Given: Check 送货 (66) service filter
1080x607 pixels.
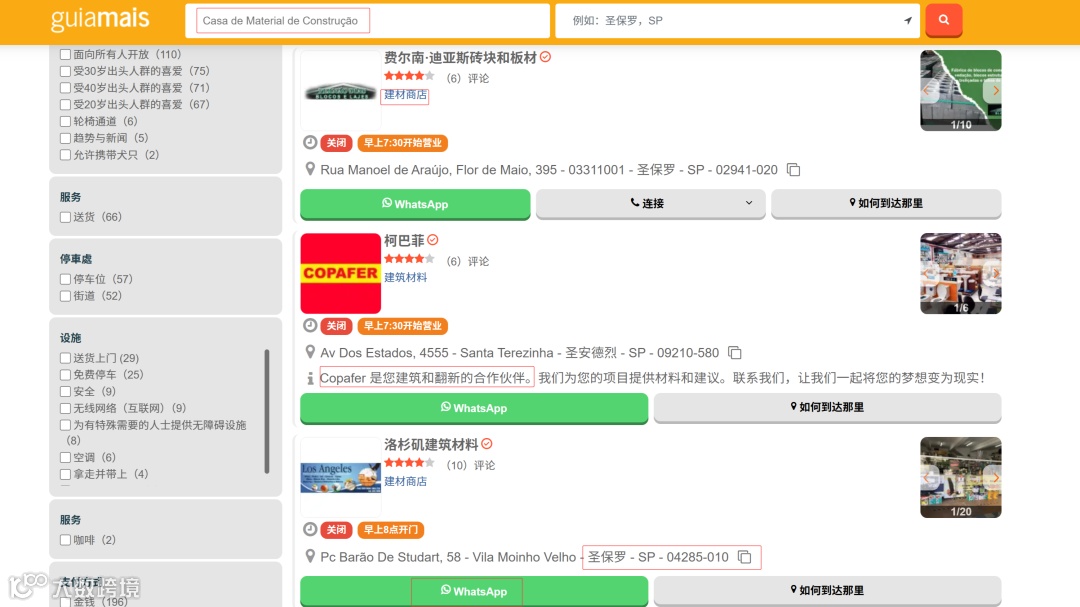Looking at the screenshot, I should (x=65, y=217).
